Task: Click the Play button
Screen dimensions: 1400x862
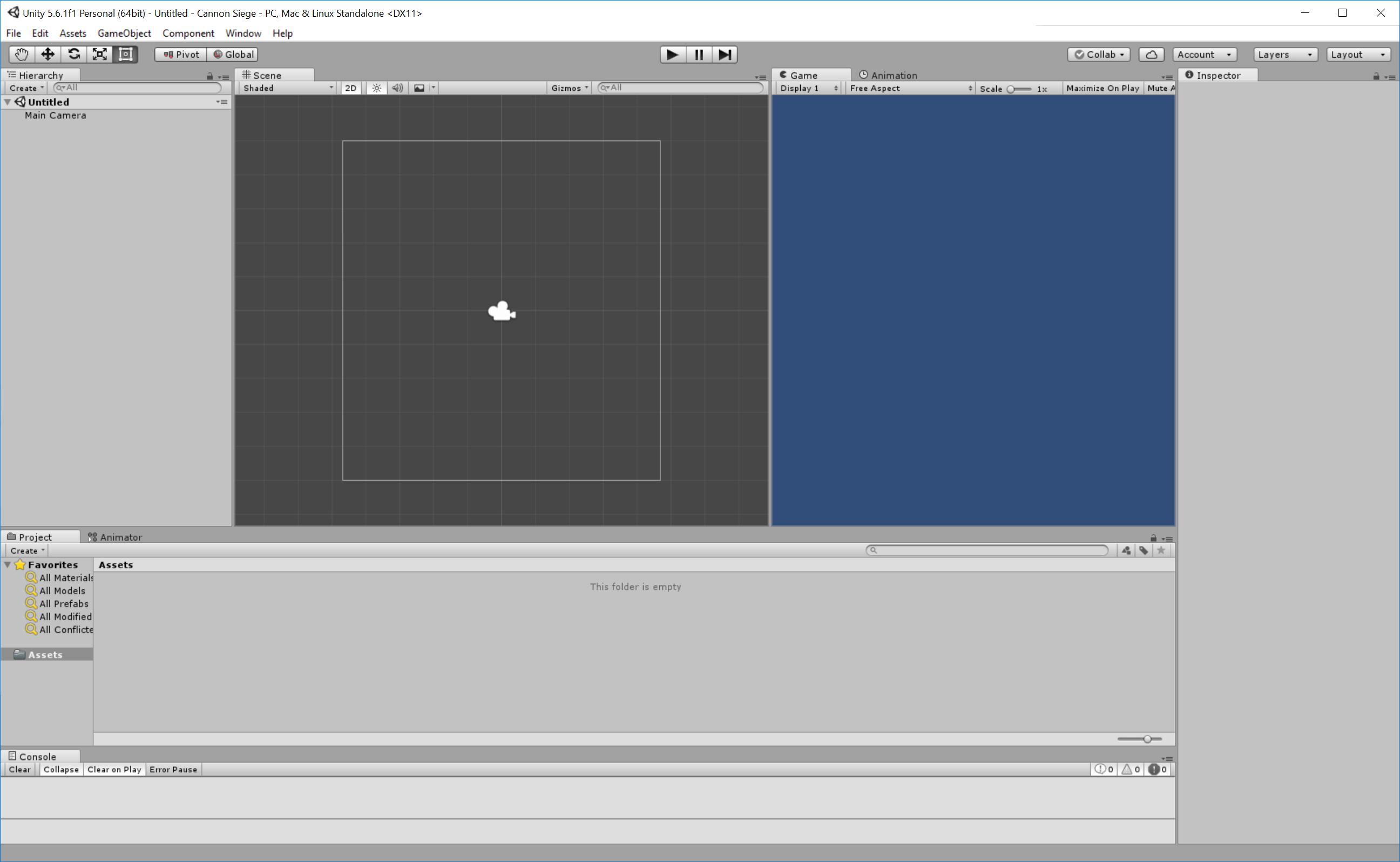Action: tap(672, 55)
